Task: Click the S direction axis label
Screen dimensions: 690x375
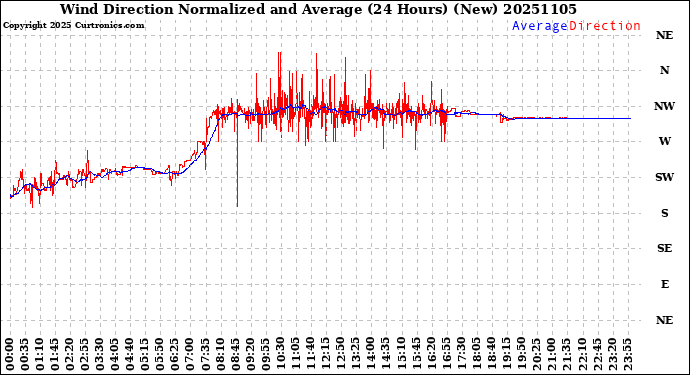Action: coord(664,213)
